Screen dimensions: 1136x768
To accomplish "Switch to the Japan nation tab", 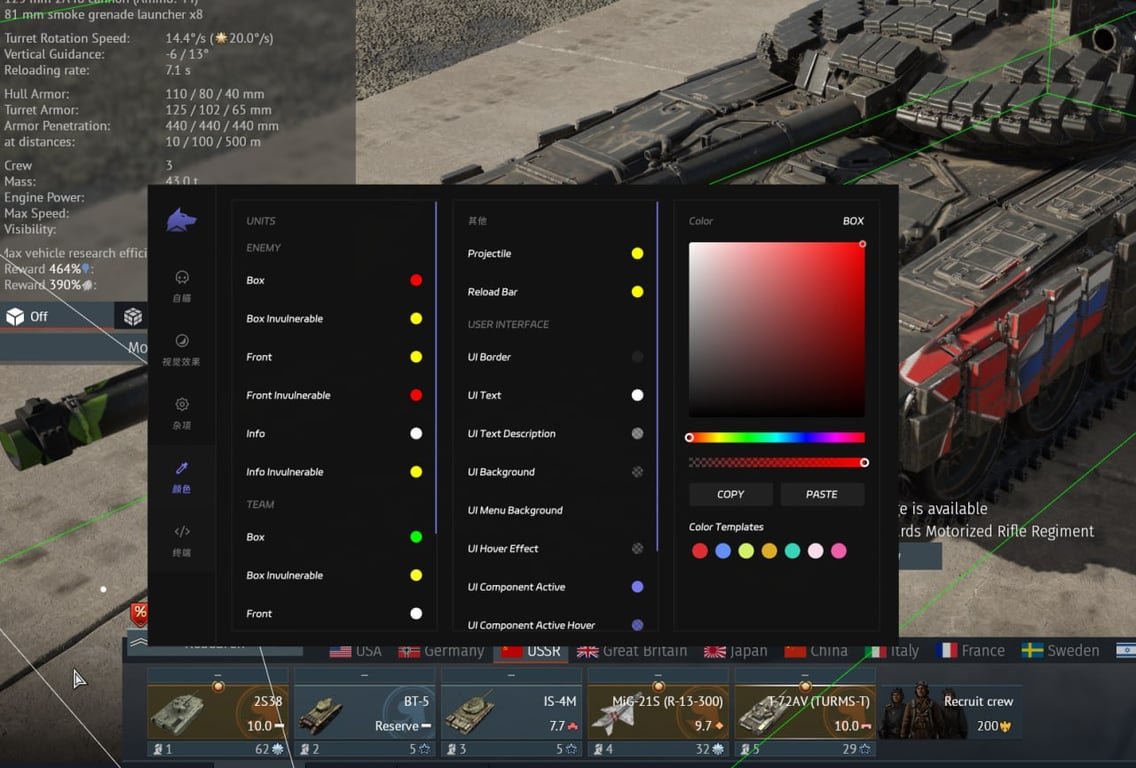I will pos(736,651).
